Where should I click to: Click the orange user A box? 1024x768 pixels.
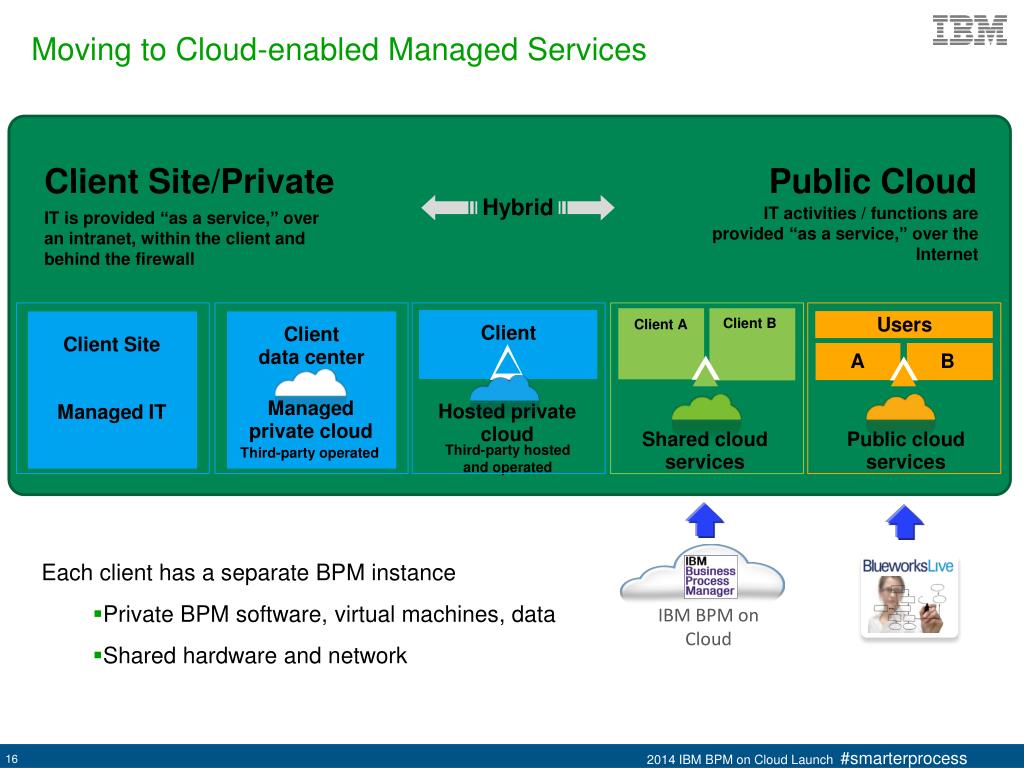click(x=857, y=361)
